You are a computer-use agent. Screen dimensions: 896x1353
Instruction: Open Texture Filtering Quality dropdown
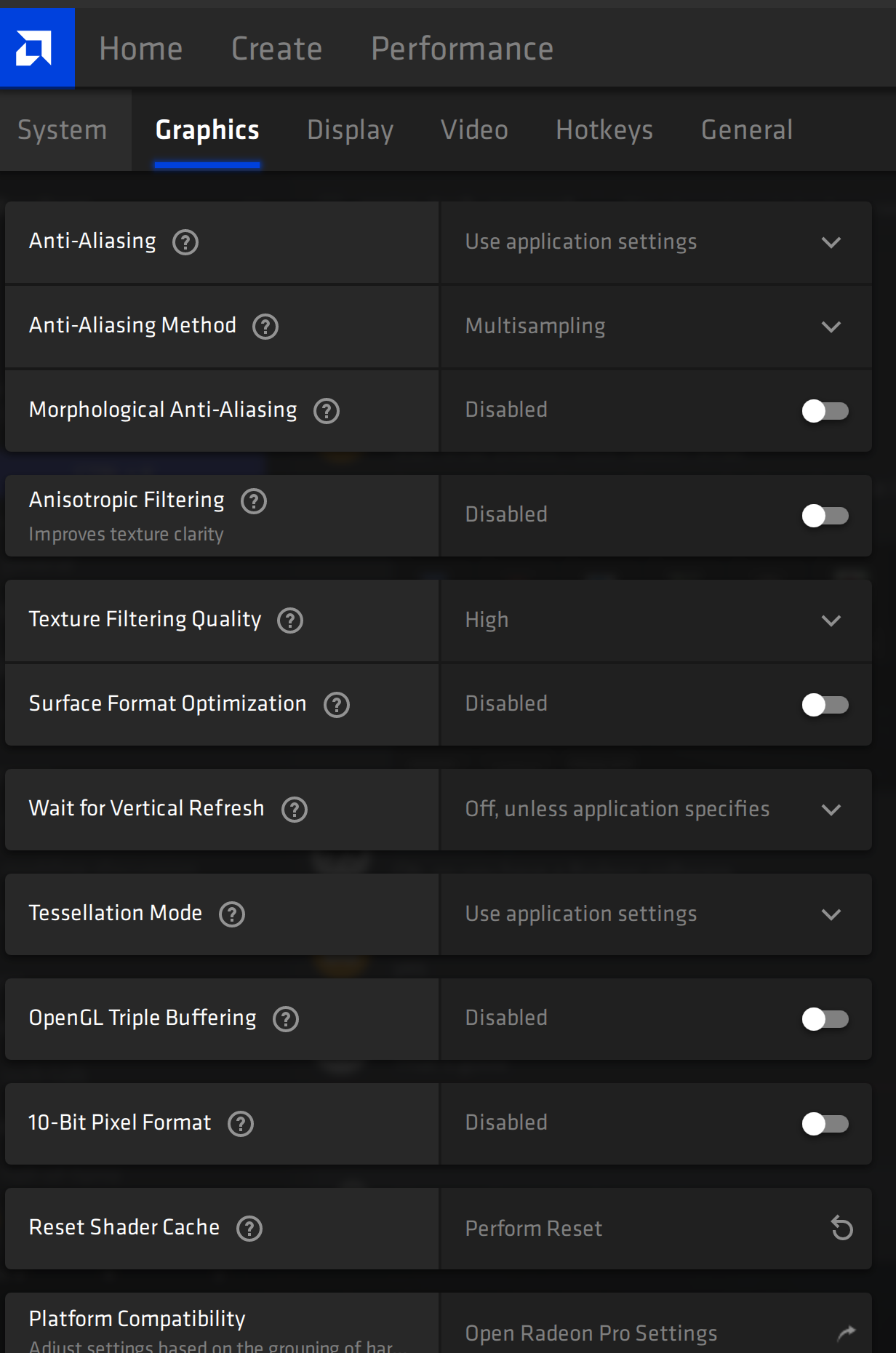[x=831, y=620]
